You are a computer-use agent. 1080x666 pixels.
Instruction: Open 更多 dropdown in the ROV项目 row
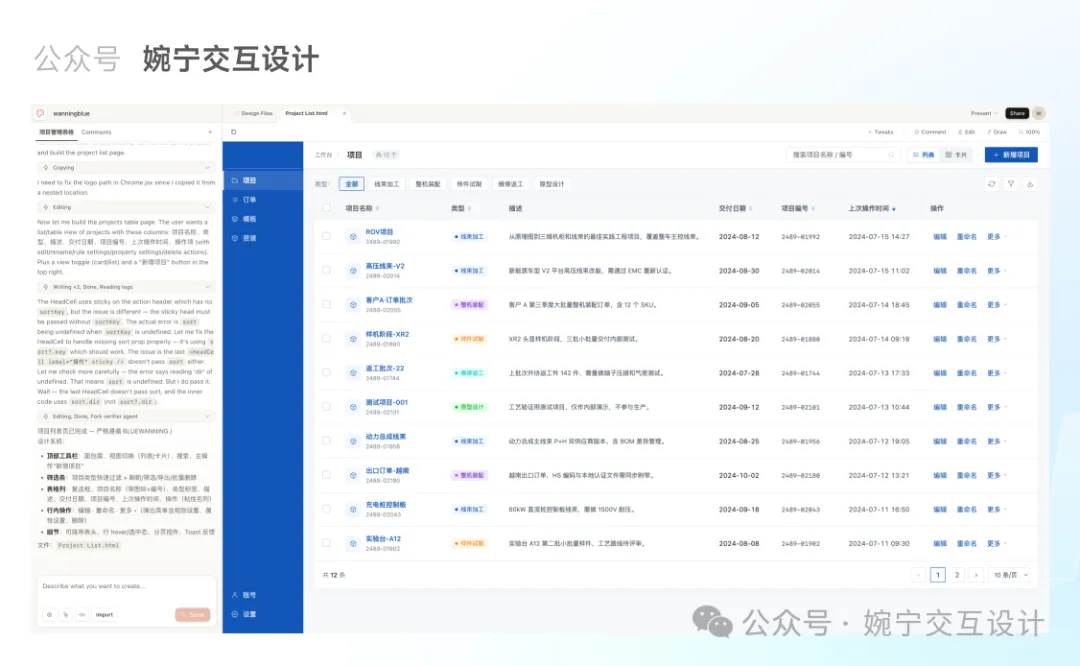coord(997,236)
